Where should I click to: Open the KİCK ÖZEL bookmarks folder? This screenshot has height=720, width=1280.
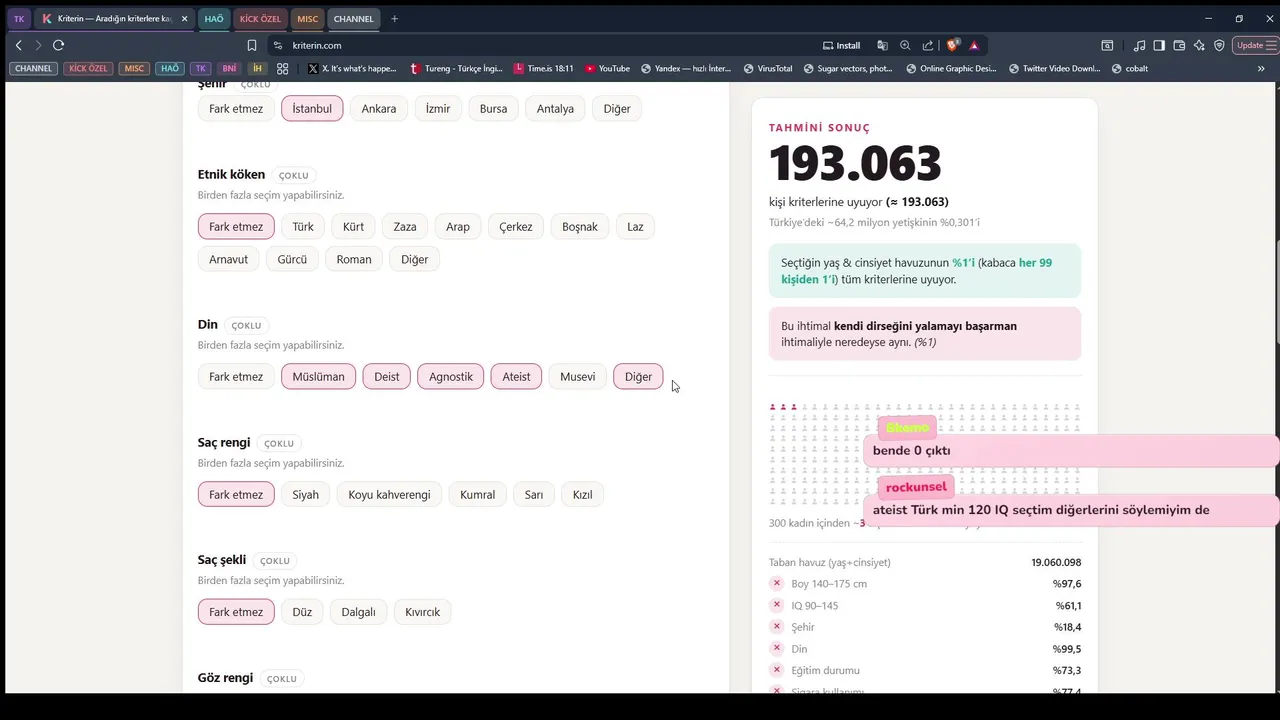click(88, 68)
